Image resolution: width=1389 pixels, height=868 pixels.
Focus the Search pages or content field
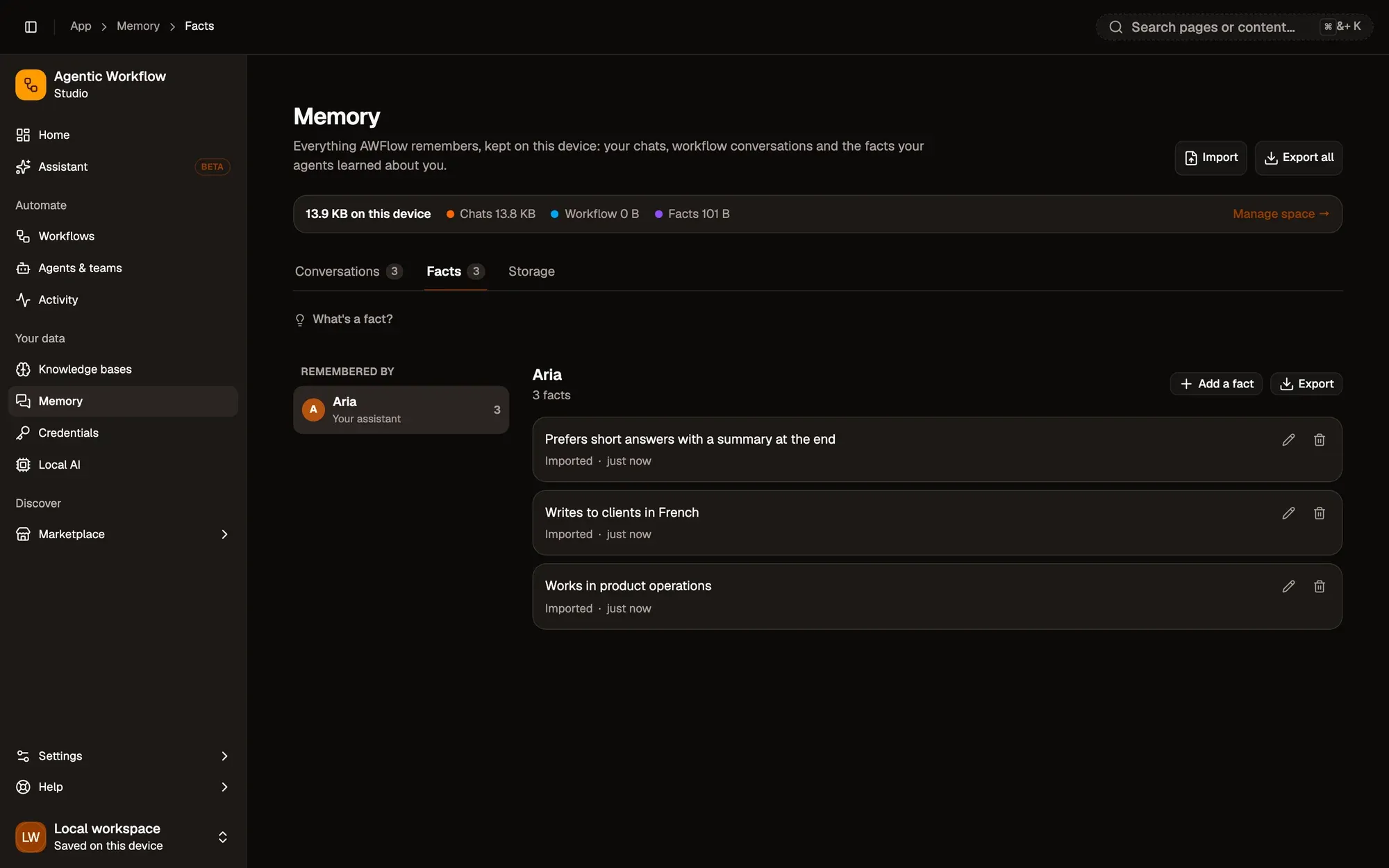coord(1234,27)
